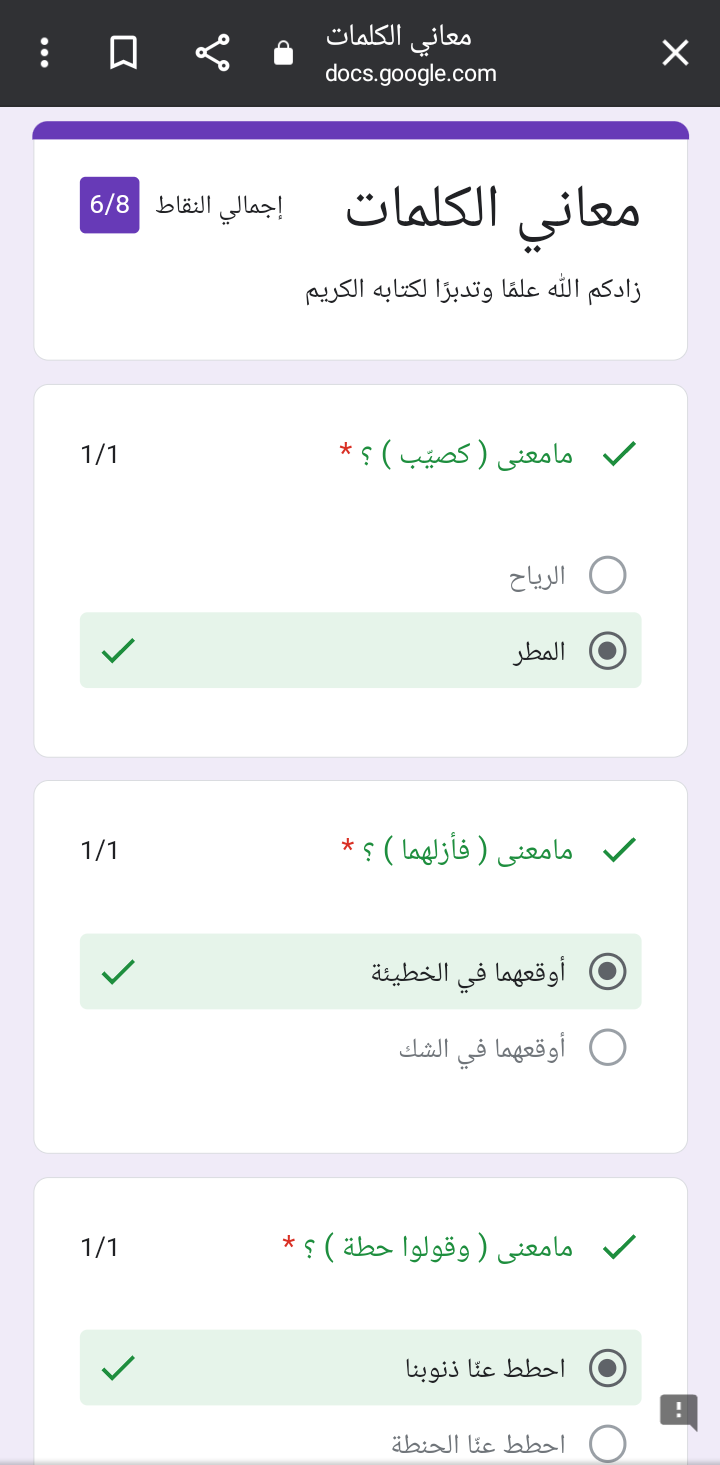
Task: Bookmark this page
Action: coord(123,53)
